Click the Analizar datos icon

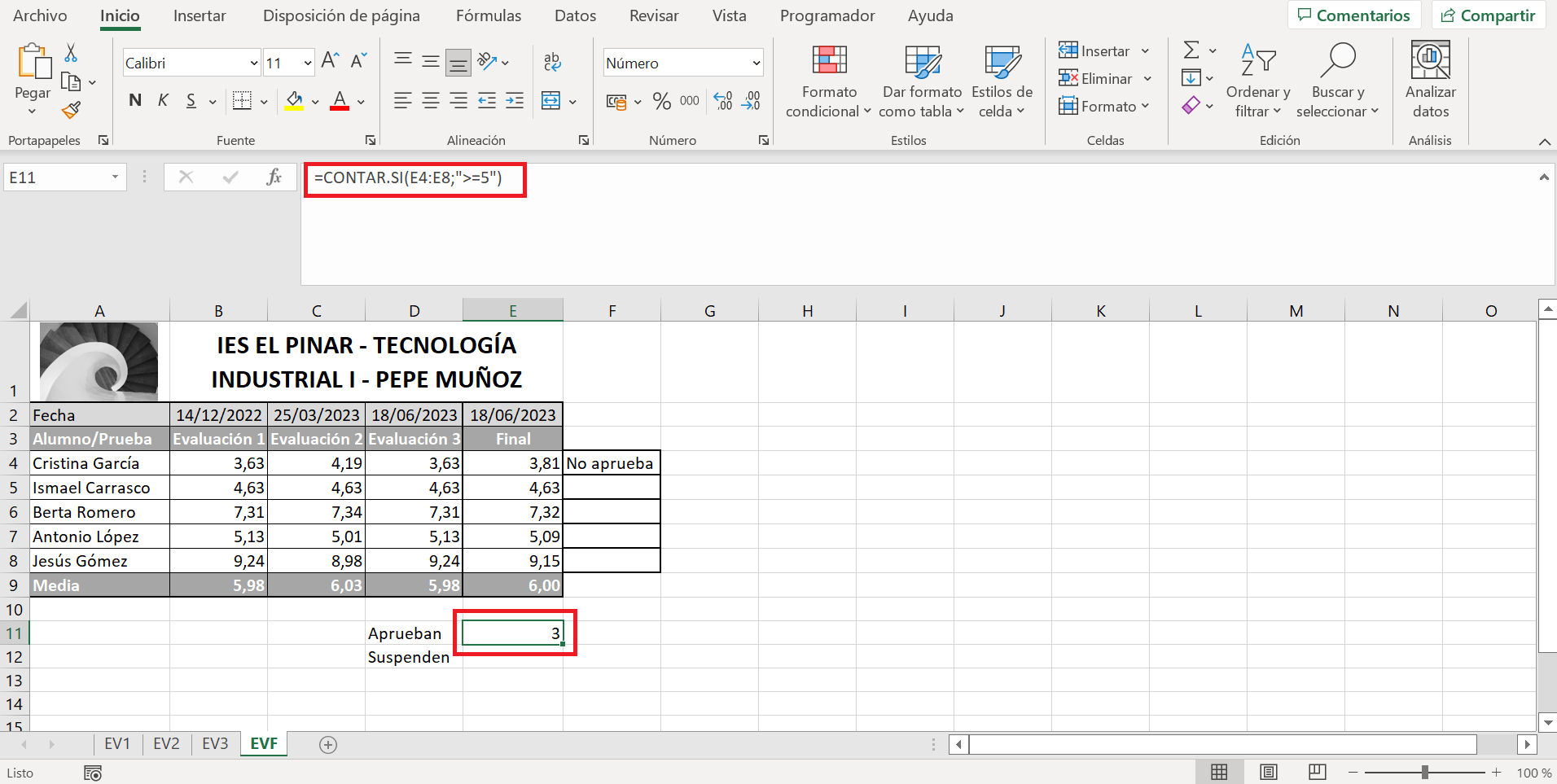tap(1430, 80)
